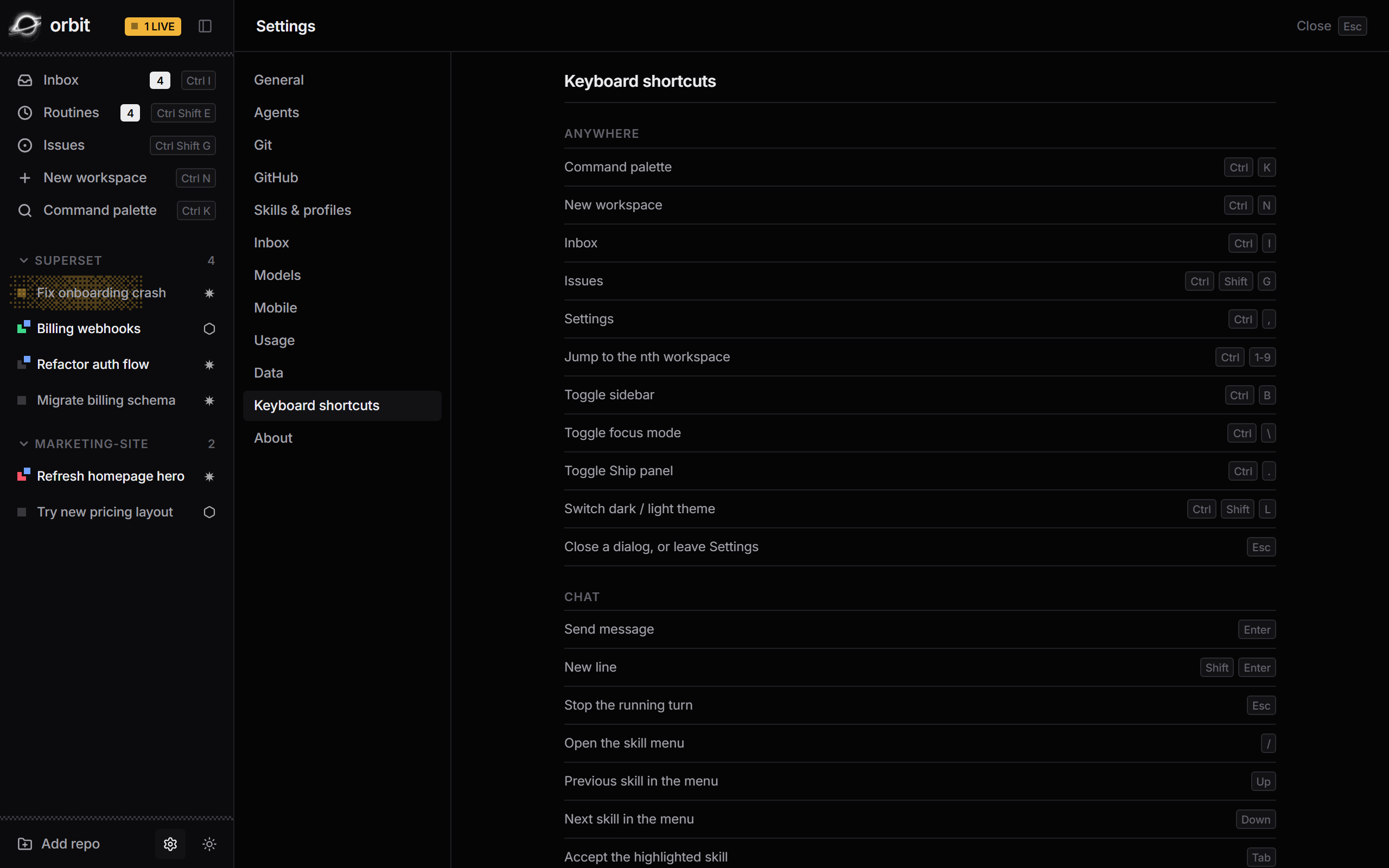Screen dimensions: 1389x868
Task: Click the Billing webhooks status squares icon
Action: tap(23, 327)
